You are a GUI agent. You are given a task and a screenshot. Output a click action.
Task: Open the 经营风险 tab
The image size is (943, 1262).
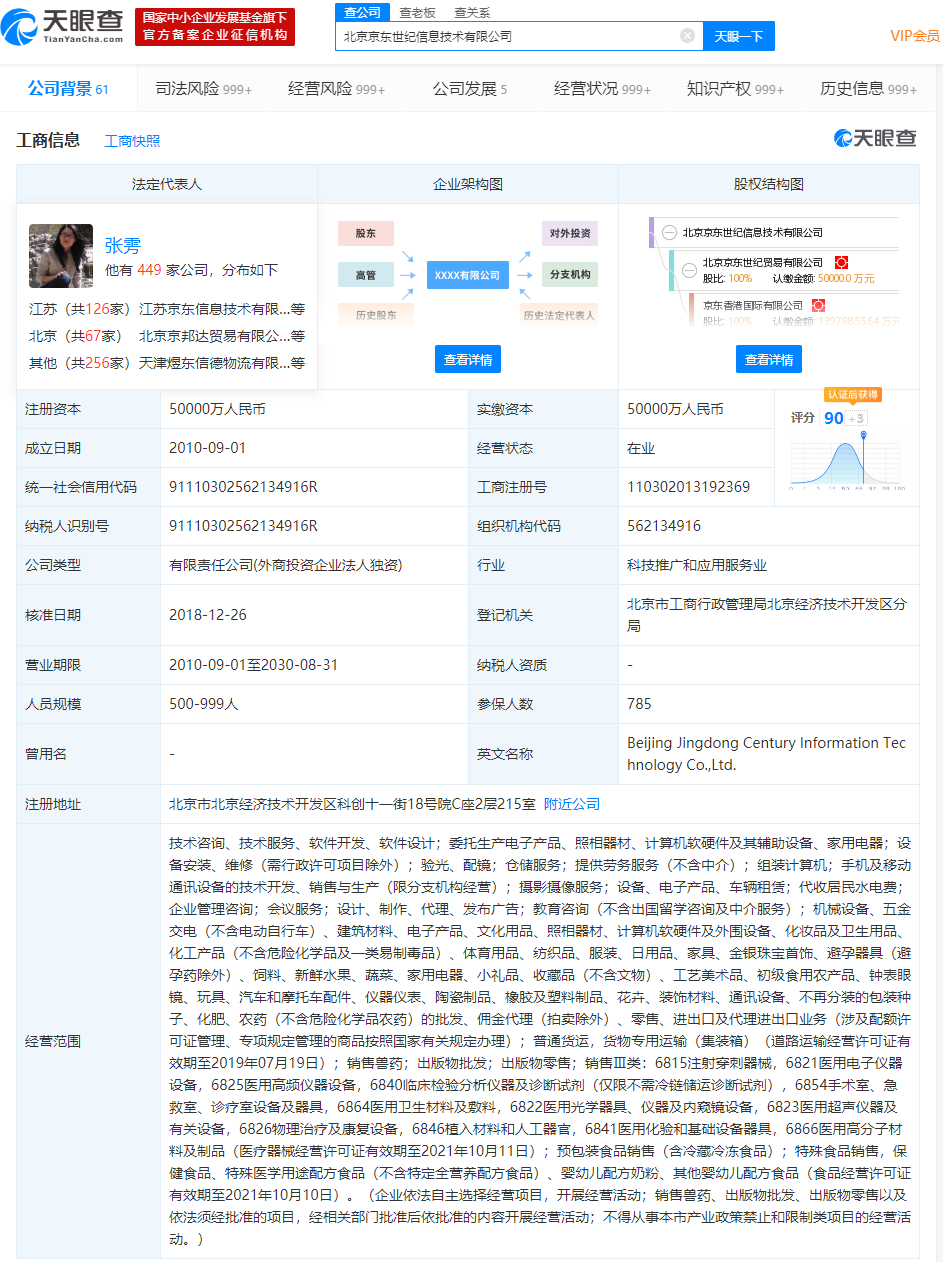click(337, 89)
